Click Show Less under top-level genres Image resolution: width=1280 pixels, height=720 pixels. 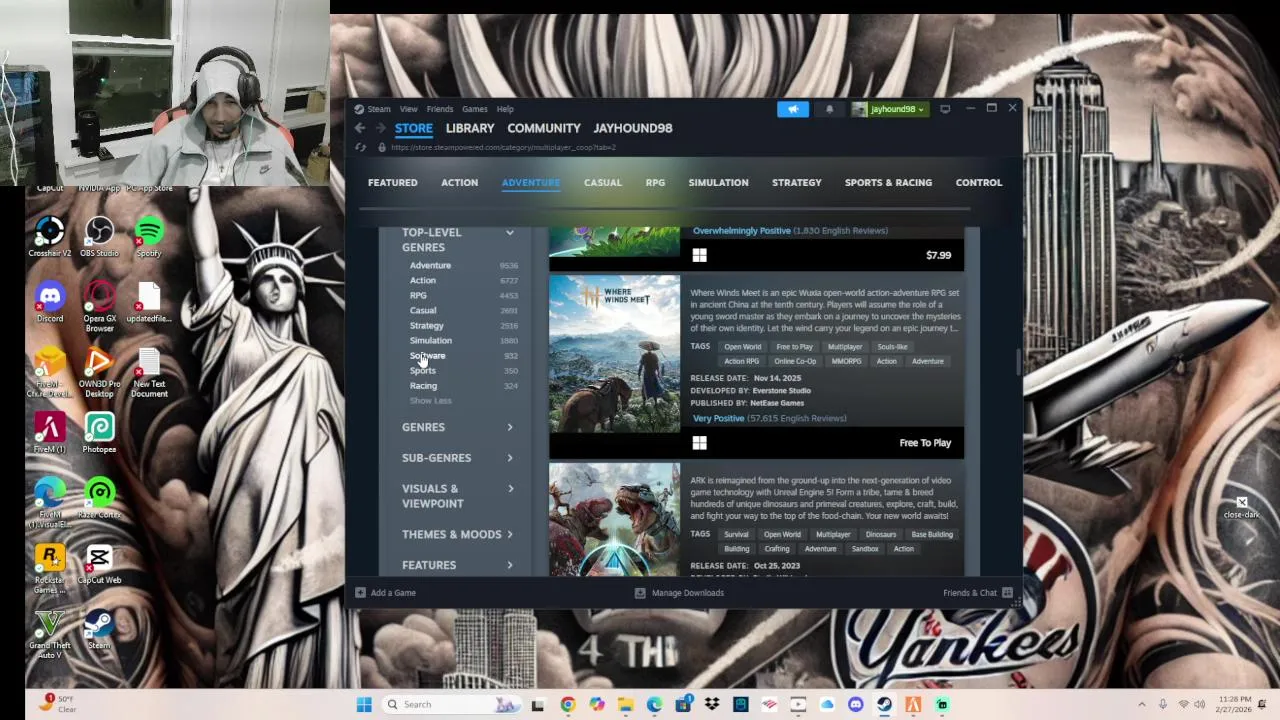click(431, 401)
